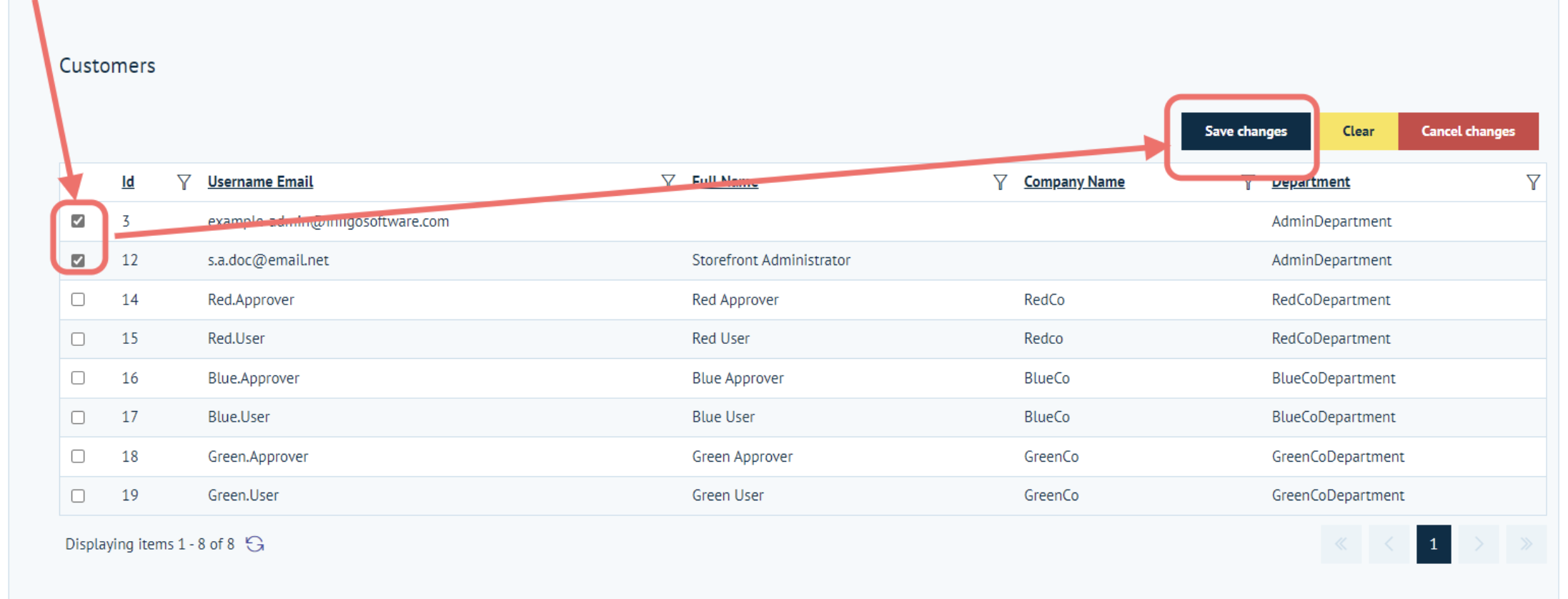This screenshot has height=599, width=1568.
Task: Refresh the customers grid
Action: (255, 544)
